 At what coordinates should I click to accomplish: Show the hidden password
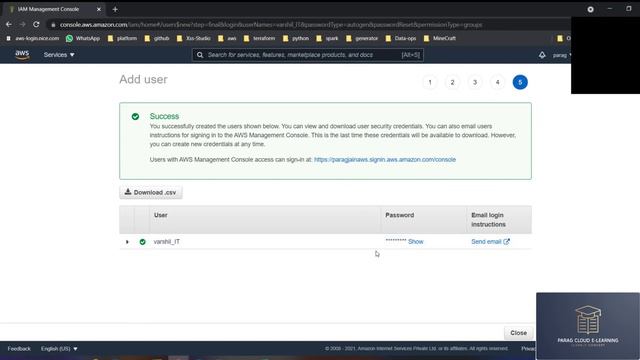coord(416,242)
